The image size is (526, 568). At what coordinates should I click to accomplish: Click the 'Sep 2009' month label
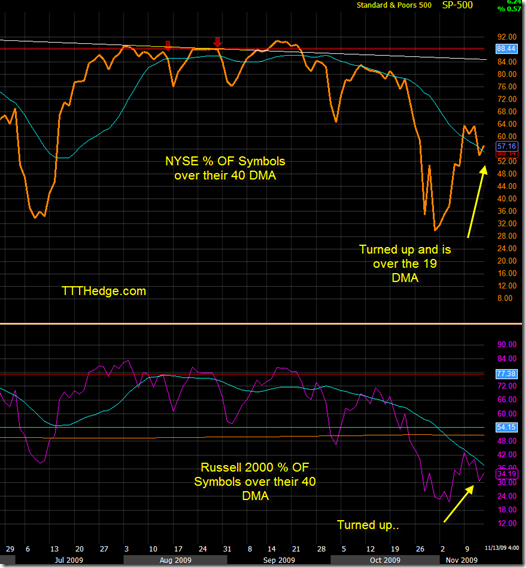(279, 560)
